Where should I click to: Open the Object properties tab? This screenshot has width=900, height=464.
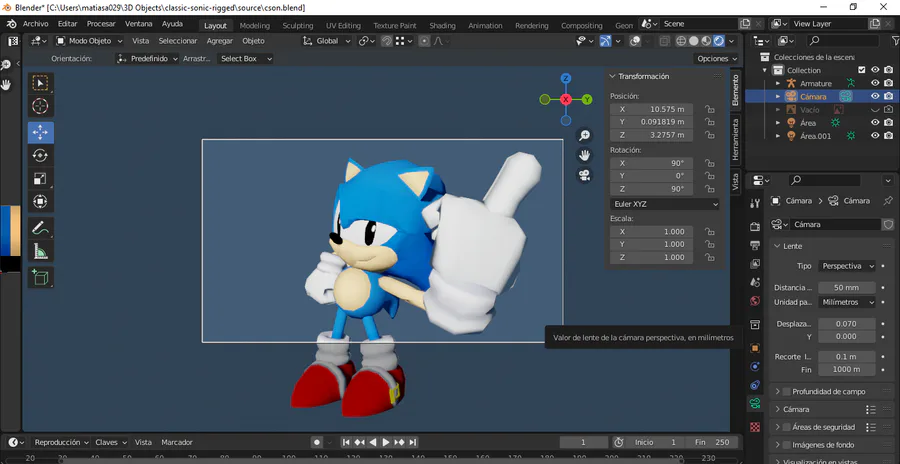pyautogui.click(x=755, y=348)
